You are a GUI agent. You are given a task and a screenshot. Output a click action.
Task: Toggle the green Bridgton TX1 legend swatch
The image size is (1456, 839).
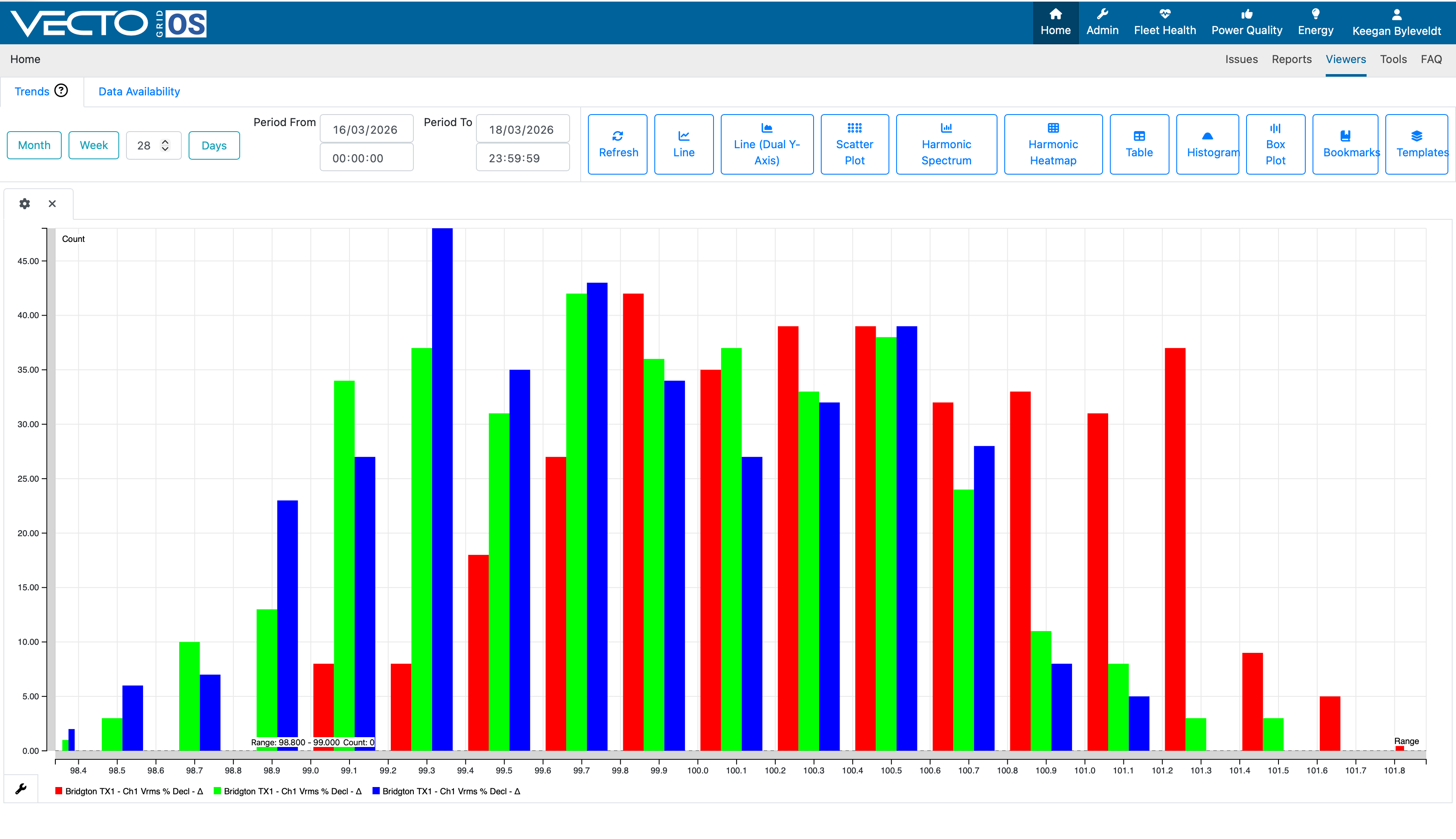coord(217,790)
